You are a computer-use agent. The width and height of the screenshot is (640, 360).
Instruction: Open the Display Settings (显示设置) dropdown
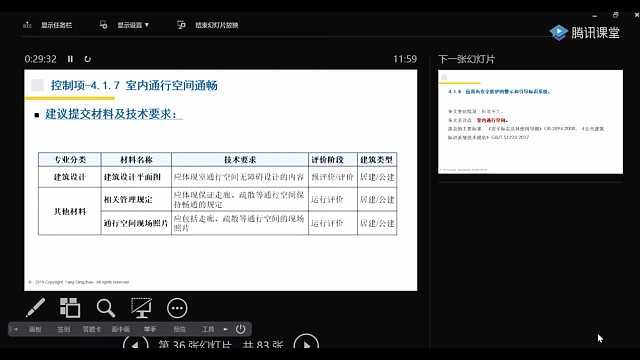point(124,25)
